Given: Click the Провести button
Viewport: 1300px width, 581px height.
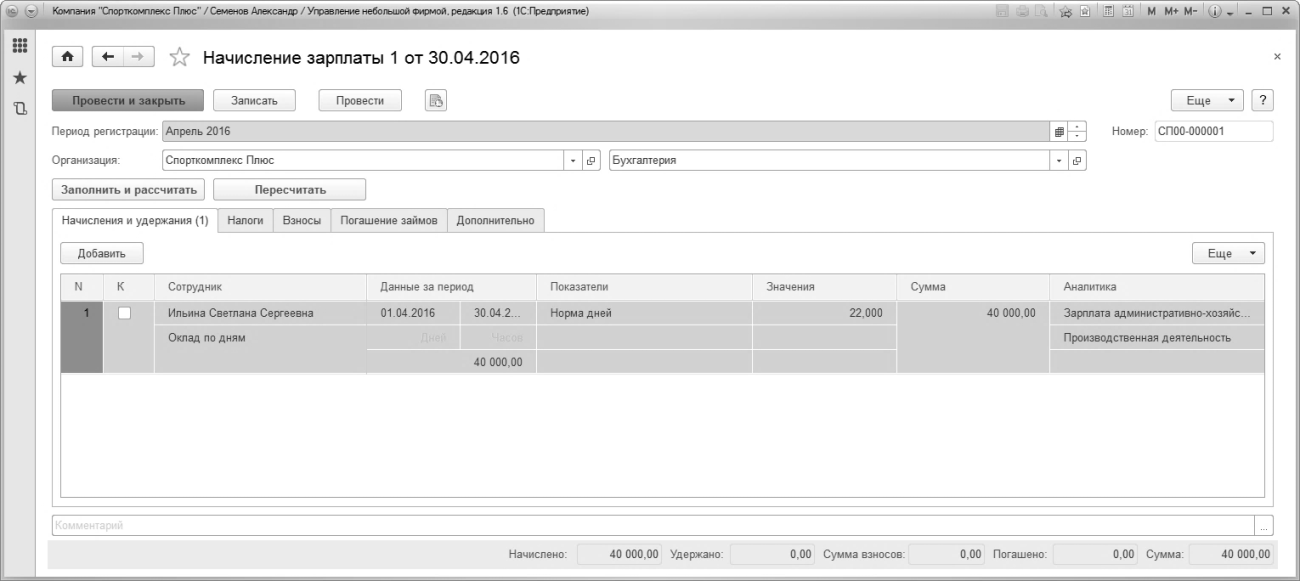Looking at the screenshot, I should [x=359, y=99].
